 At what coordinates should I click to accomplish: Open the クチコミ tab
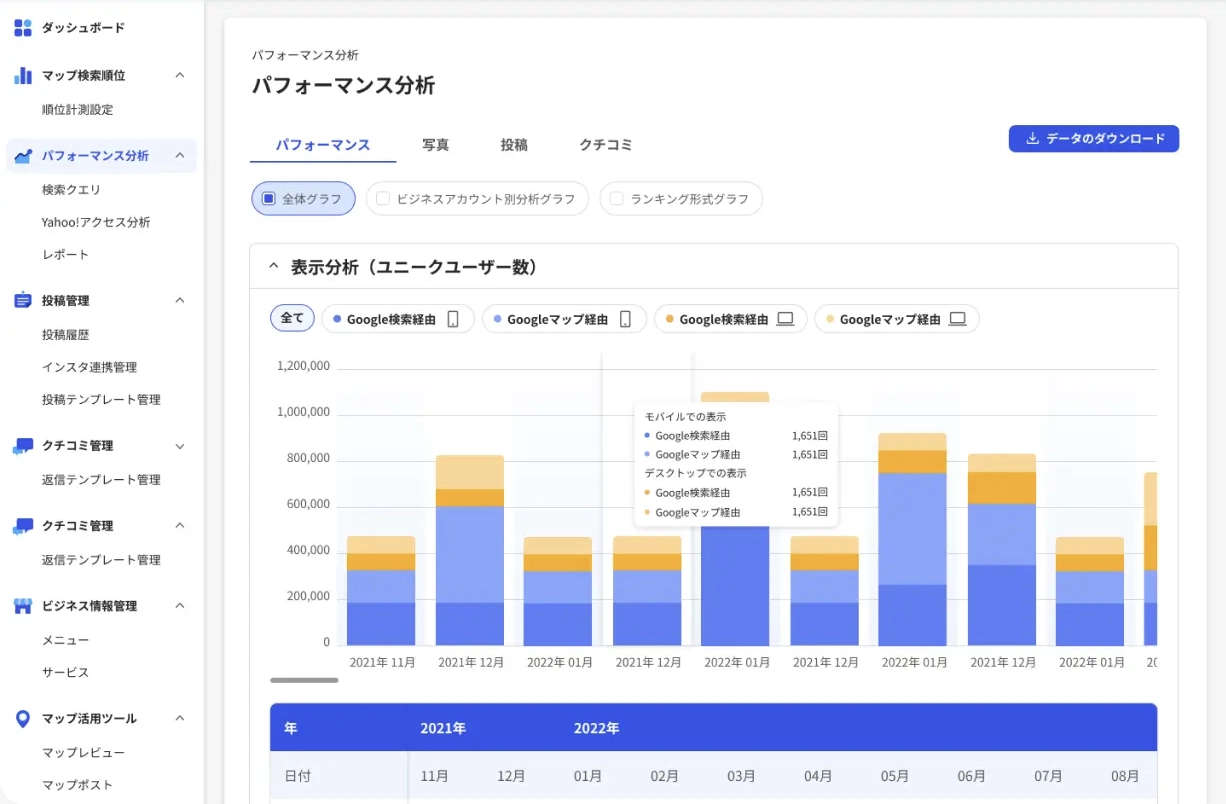(x=605, y=145)
